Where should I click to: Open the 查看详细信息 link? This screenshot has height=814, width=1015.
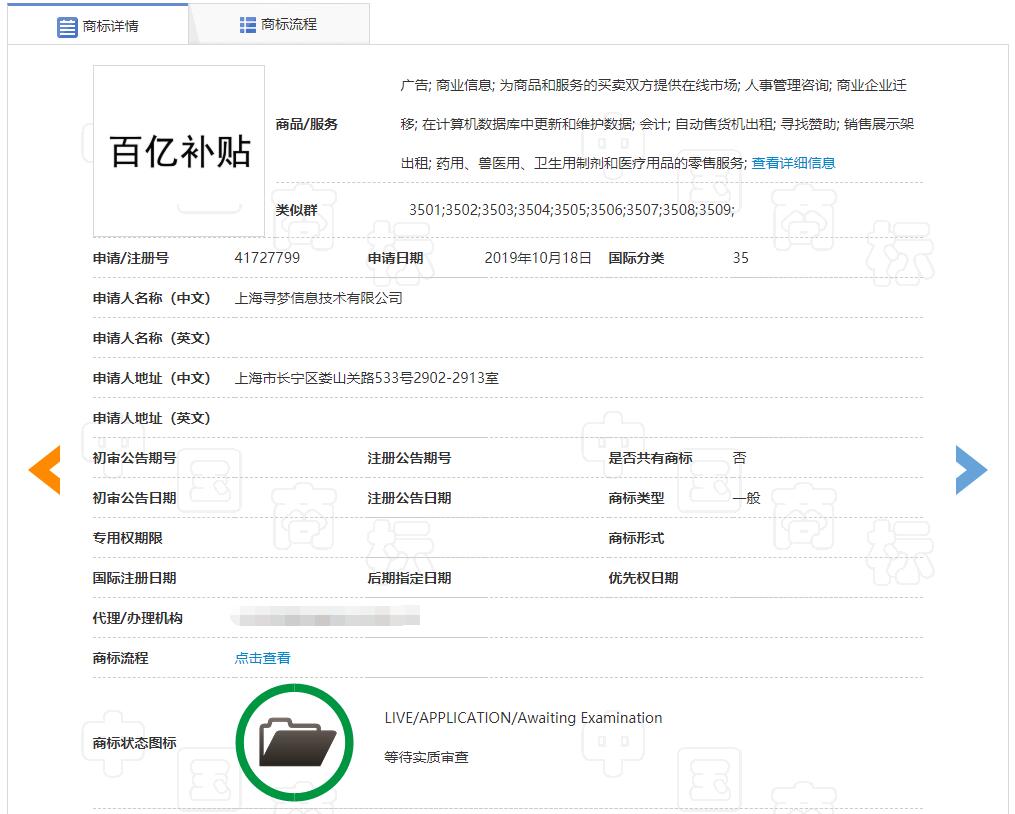[x=793, y=163]
